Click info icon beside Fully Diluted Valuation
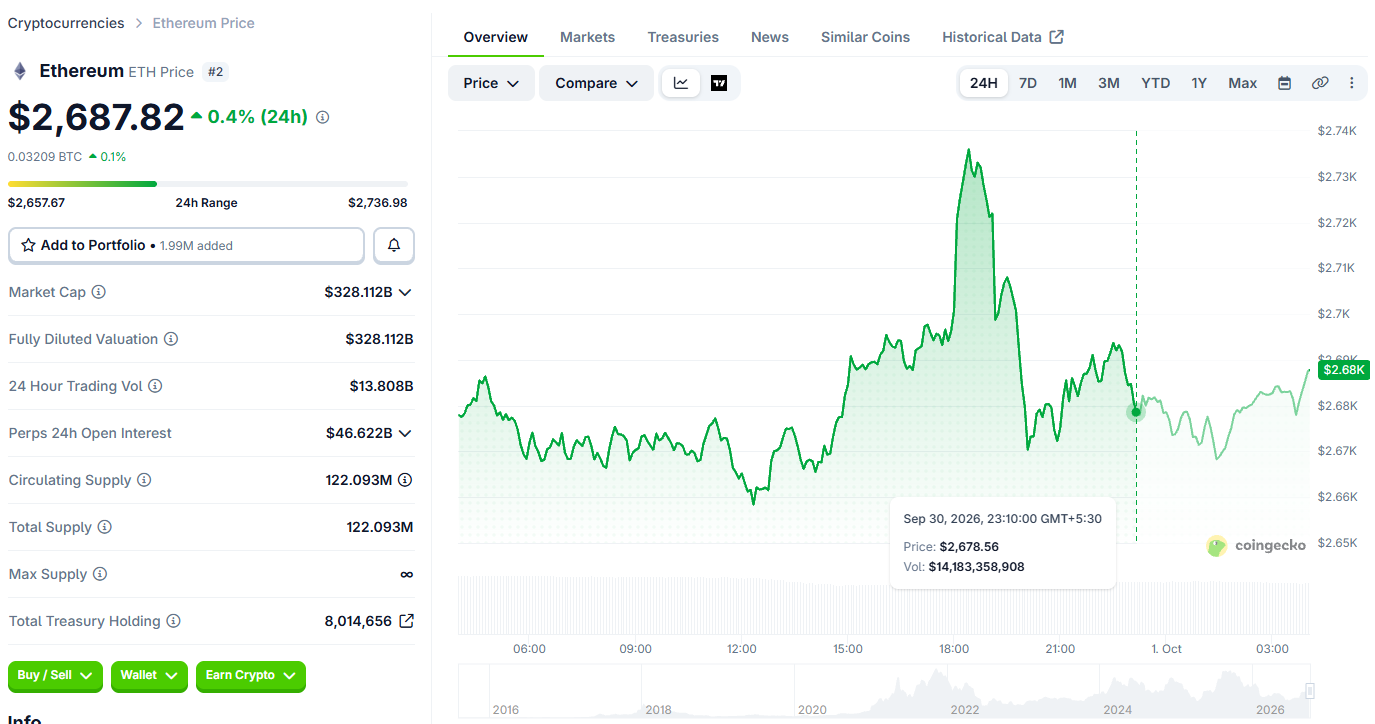Viewport: 1375px width, 724px height. (171, 339)
